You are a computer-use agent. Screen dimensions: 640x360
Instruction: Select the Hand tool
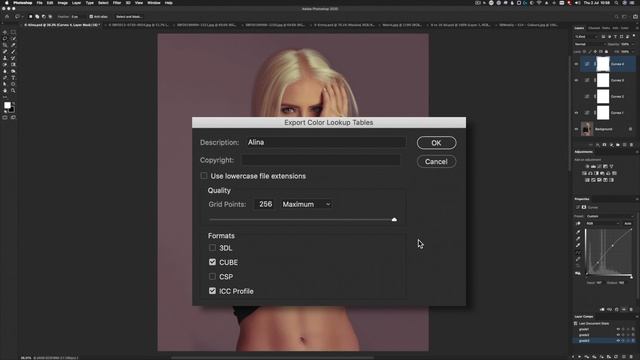(x=5, y=91)
